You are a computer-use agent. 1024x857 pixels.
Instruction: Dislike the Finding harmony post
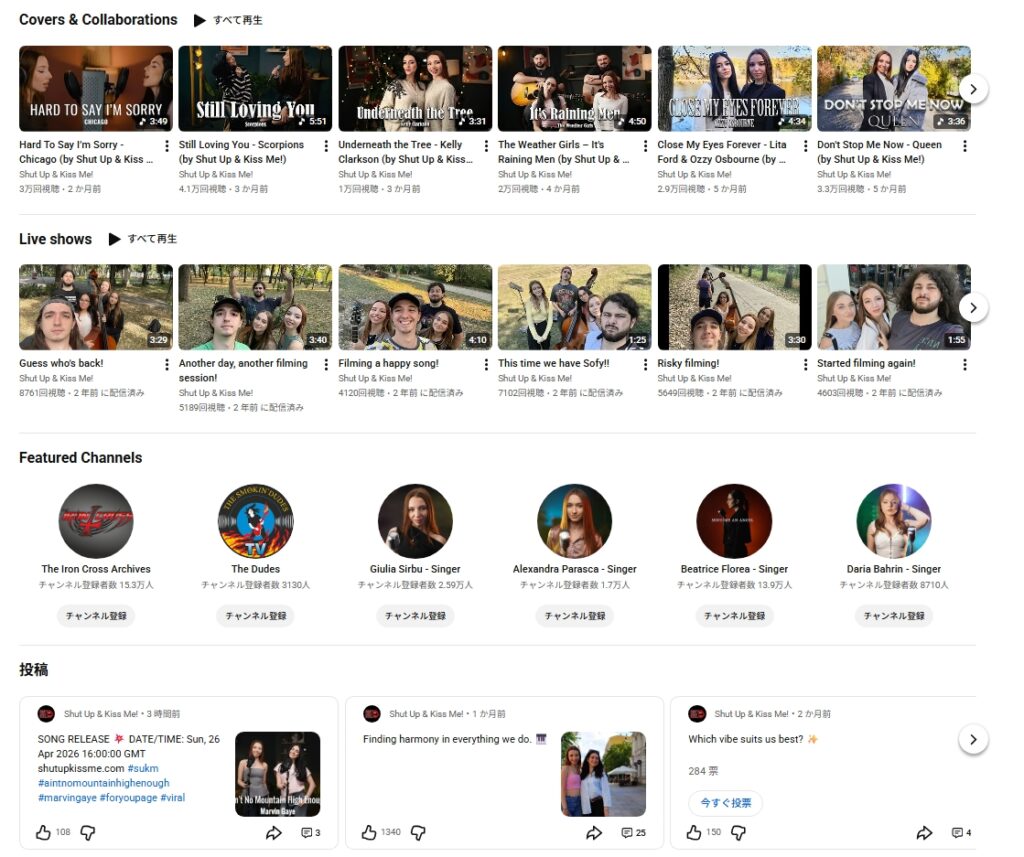418,832
